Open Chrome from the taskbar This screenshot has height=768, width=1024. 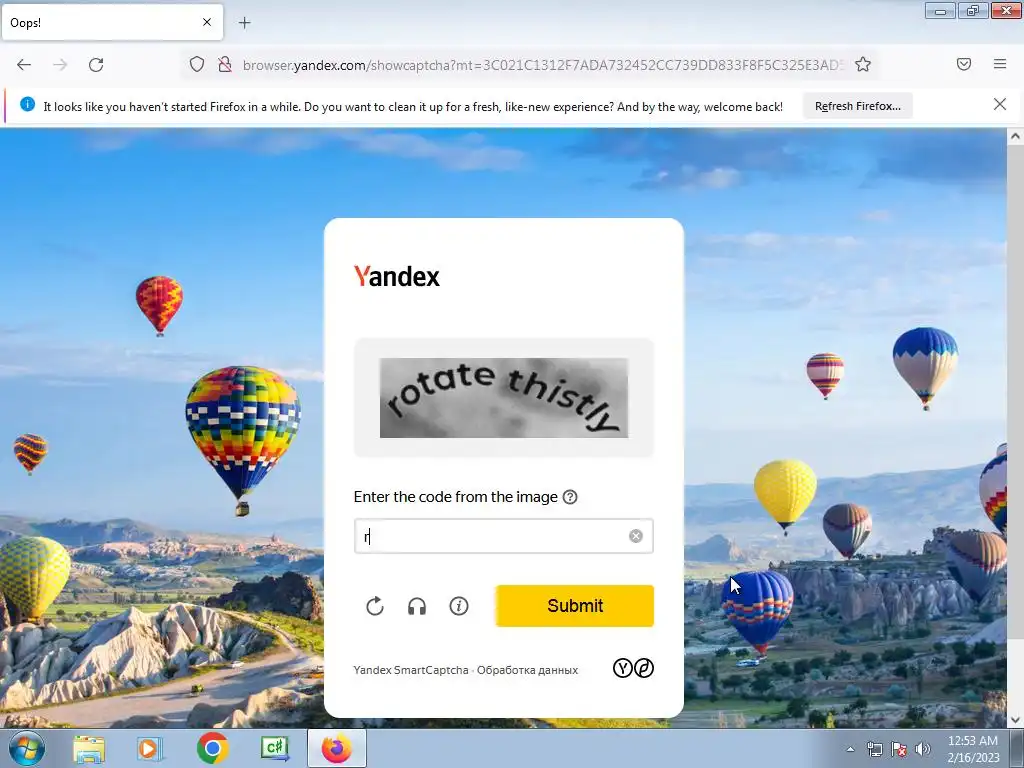coord(212,748)
